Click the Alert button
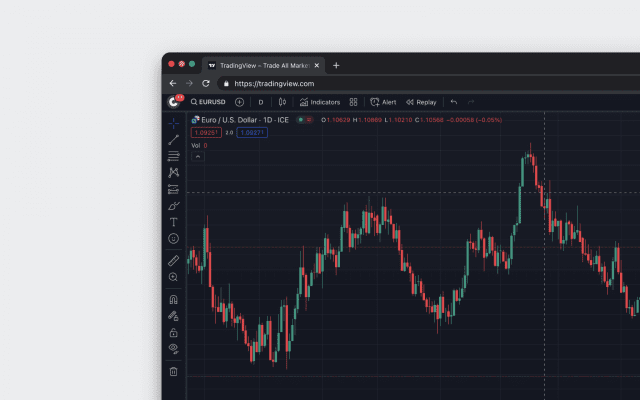Image resolution: width=640 pixels, height=400 pixels. [x=383, y=102]
